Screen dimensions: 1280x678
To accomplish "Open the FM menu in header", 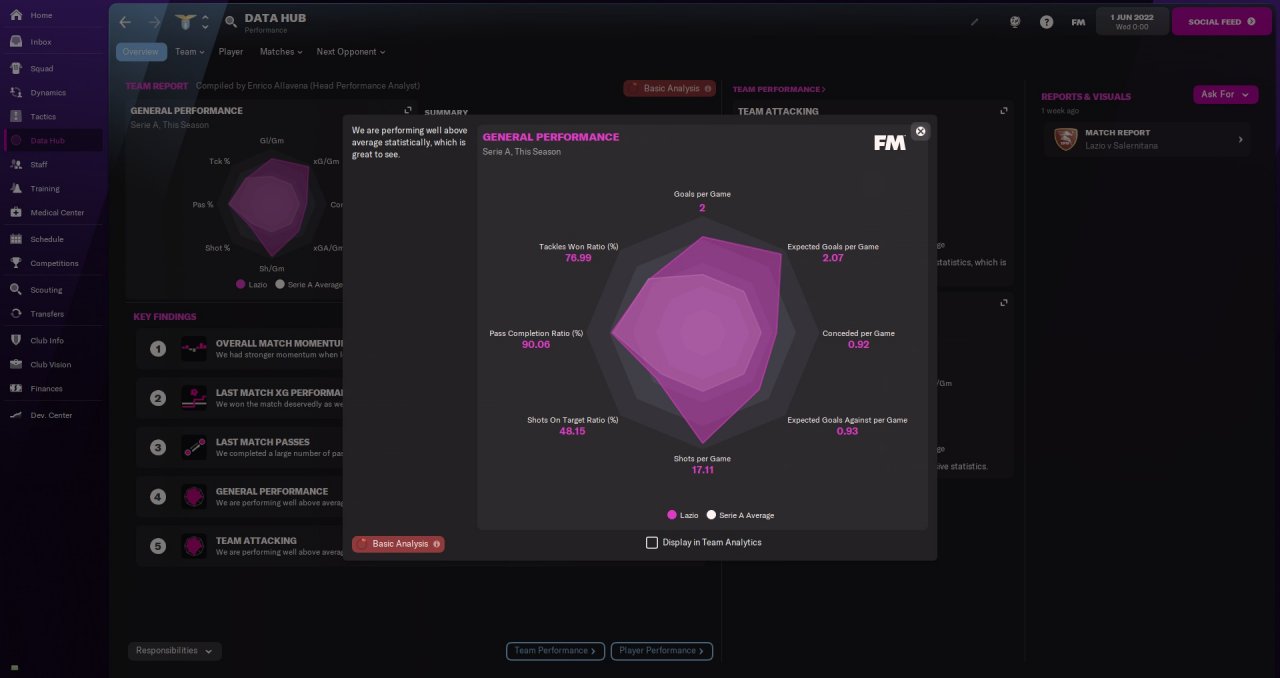I will click(x=1078, y=22).
